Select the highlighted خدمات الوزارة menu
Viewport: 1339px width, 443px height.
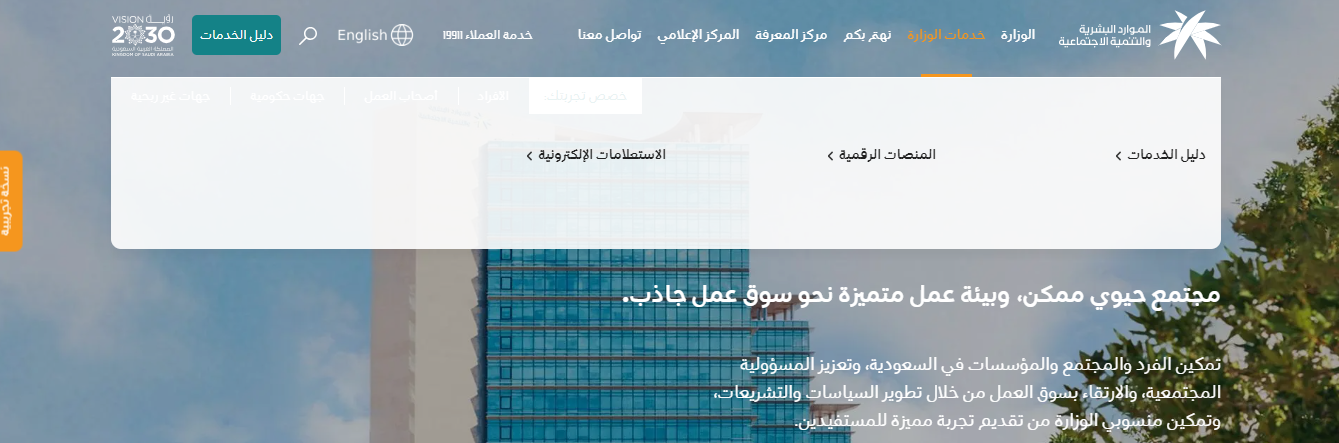click(x=946, y=35)
